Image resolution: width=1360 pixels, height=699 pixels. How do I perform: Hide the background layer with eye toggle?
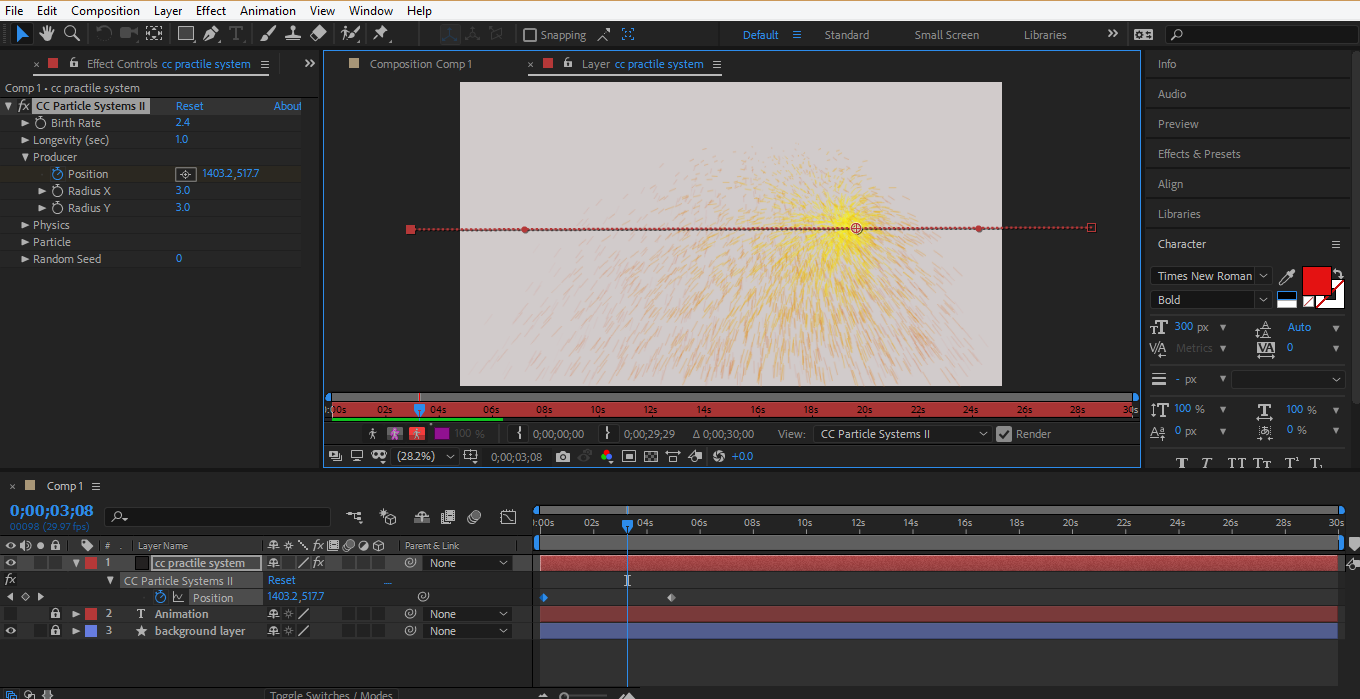[x=11, y=631]
